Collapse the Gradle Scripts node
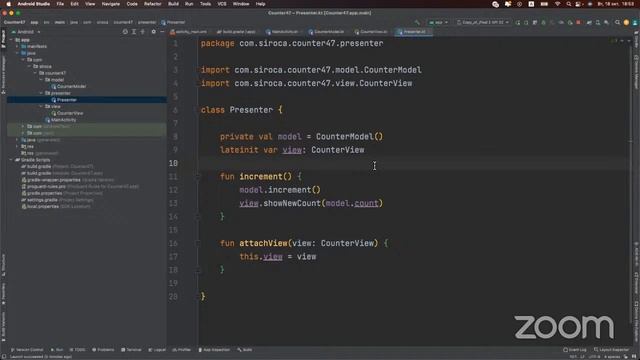The image size is (640, 360). [x=11, y=160]
